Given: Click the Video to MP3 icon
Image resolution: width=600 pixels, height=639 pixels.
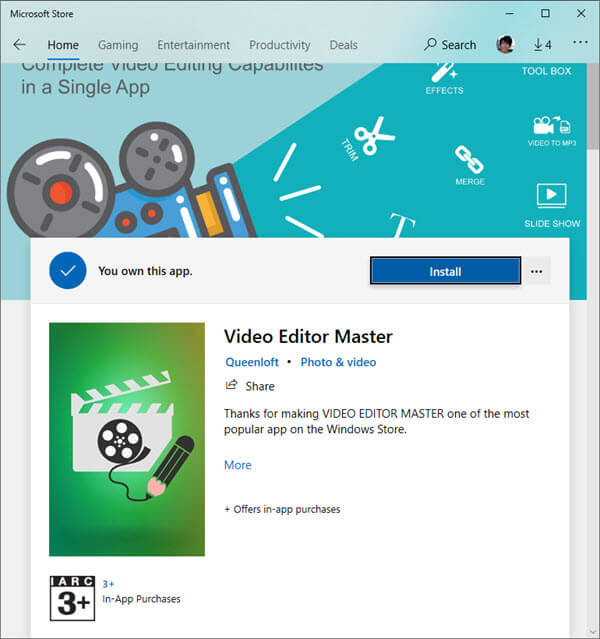Looking at the screenshot, I should [x=552, y=125].
